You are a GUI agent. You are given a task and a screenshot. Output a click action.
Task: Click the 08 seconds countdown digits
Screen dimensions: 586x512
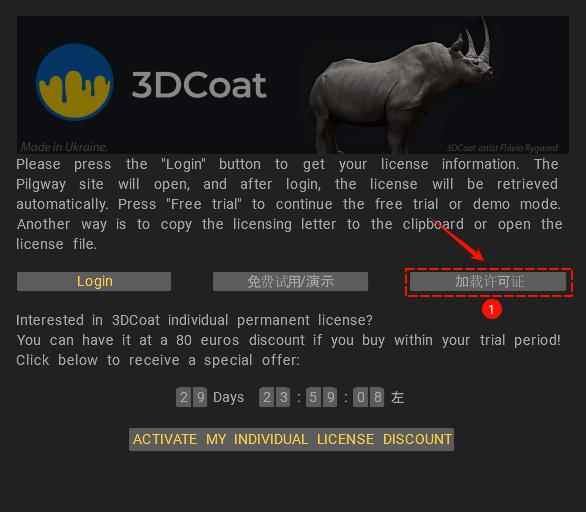click(368, 397)
